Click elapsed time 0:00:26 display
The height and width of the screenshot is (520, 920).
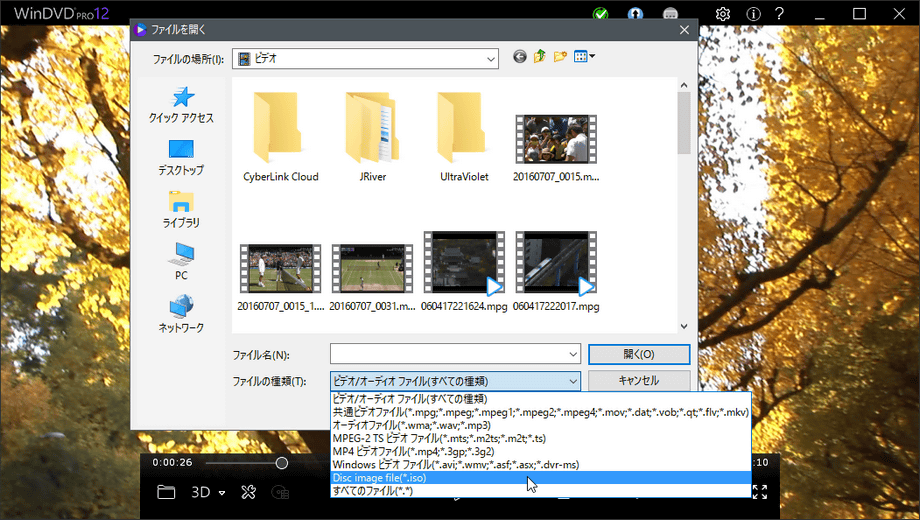172,462
